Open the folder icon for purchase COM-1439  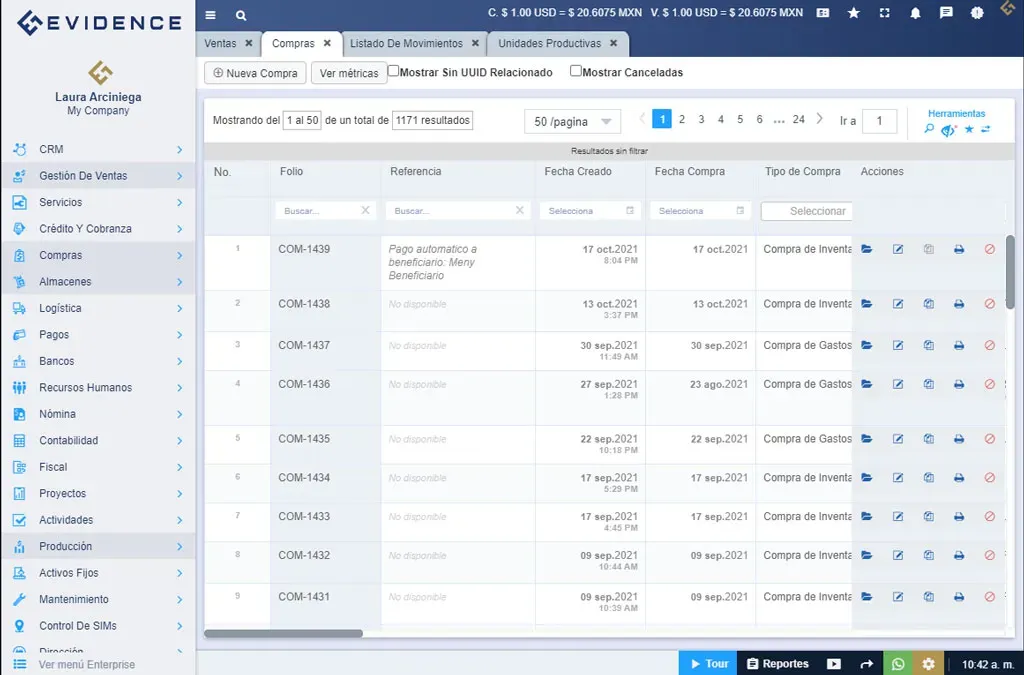click(868, 248)
